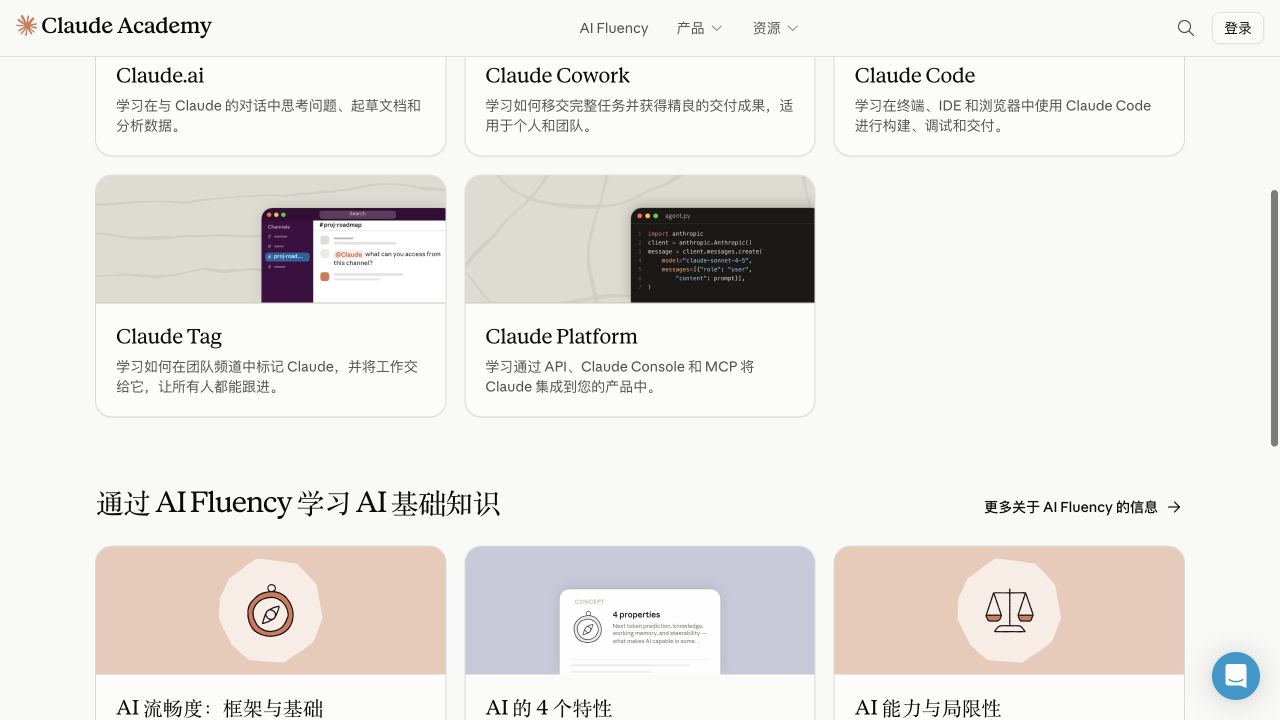Screen dimensions: 1280x720
Task: Open the AI 的 4 个特性 title
Action: (548, 708)
